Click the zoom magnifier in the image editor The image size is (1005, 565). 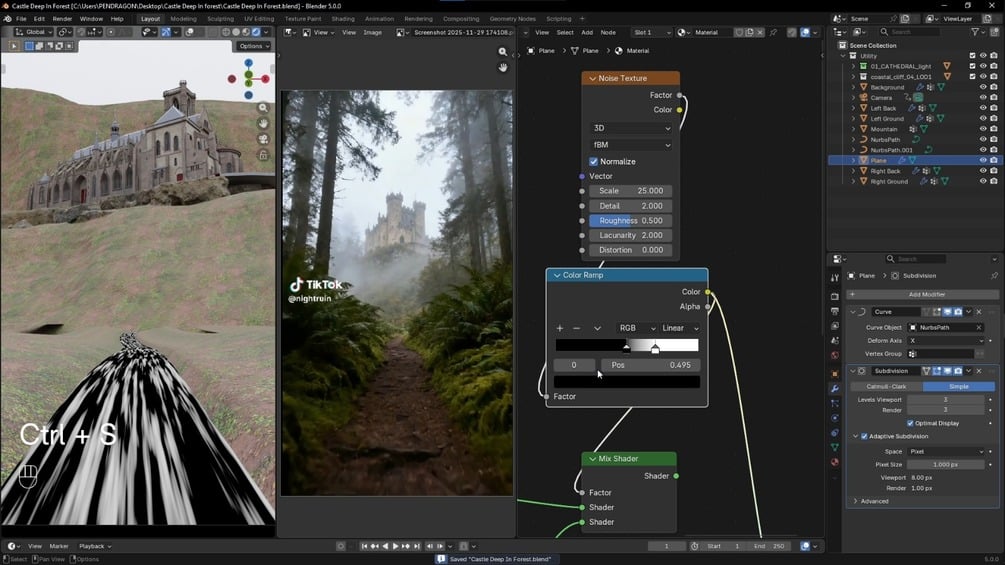pos(502,52)
